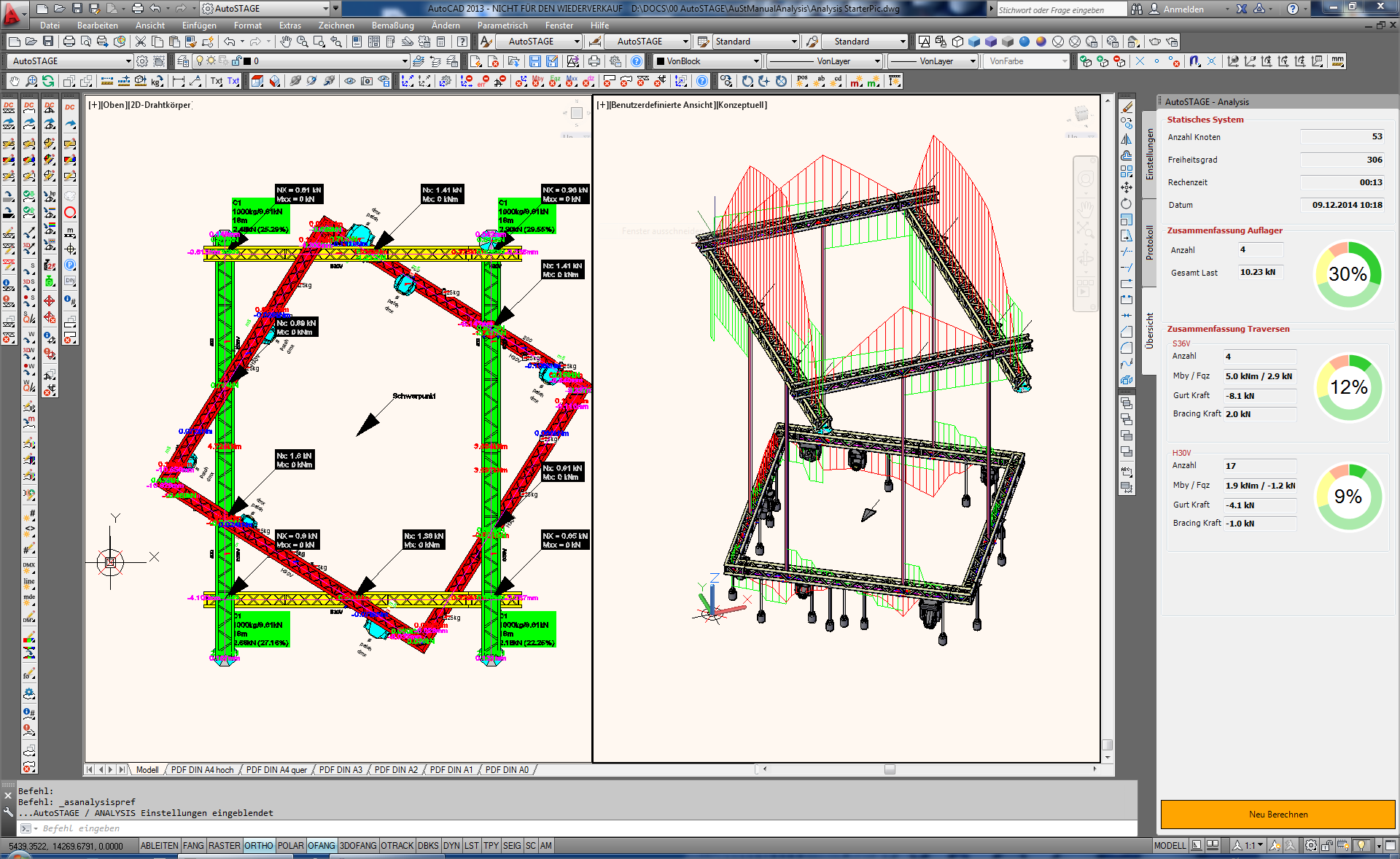Click the Neu Berechnen button
The height and width of the screenshot is (859, 1400).
click(x=1277, y=815)
